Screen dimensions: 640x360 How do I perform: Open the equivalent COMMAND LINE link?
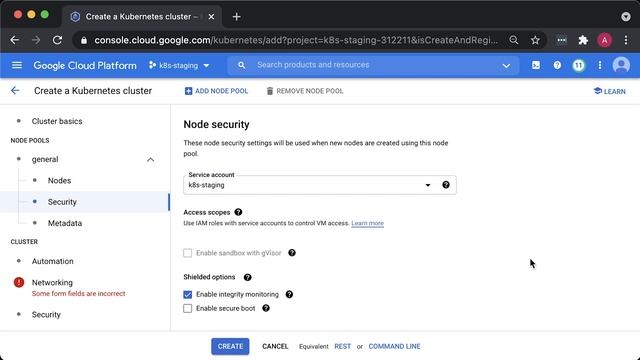pos(394,346)
